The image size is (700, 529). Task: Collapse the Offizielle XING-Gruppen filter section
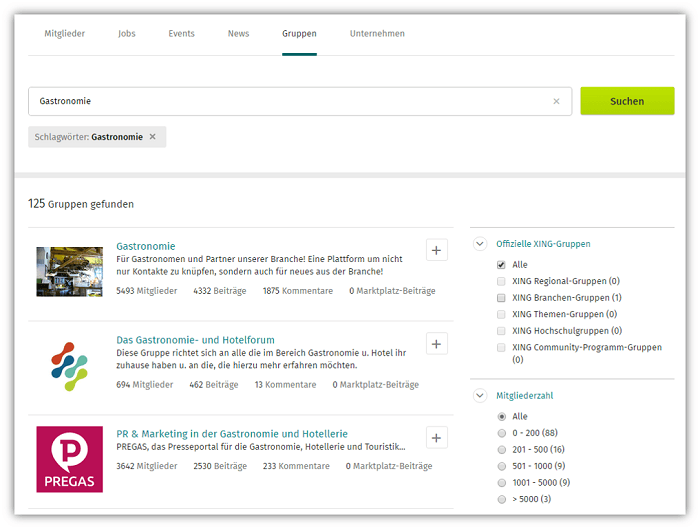pyautogui.click(x=480, y=243)
